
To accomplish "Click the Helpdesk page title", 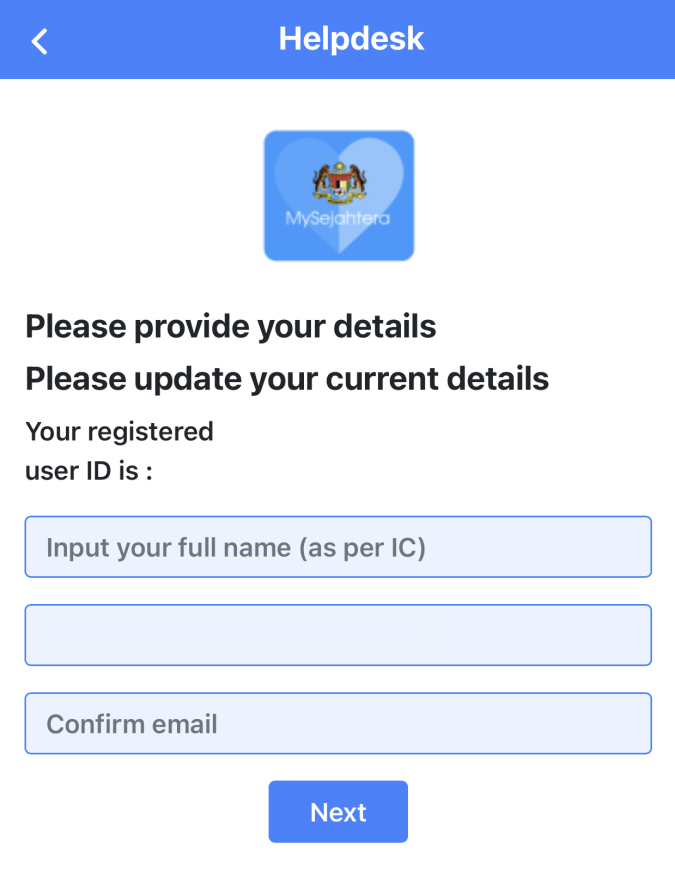I will pyautogui.click(x=351, y=39).
